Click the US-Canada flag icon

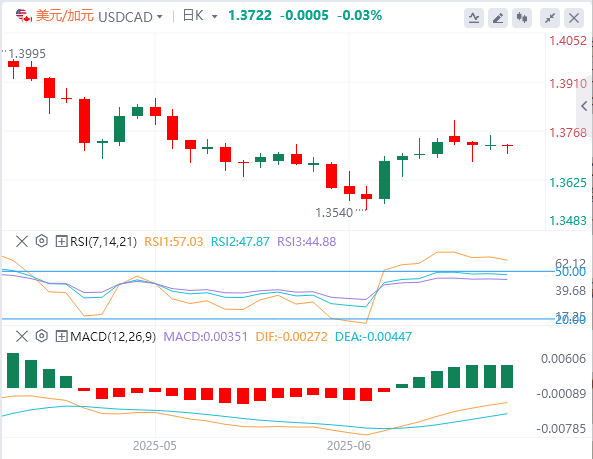23,16
